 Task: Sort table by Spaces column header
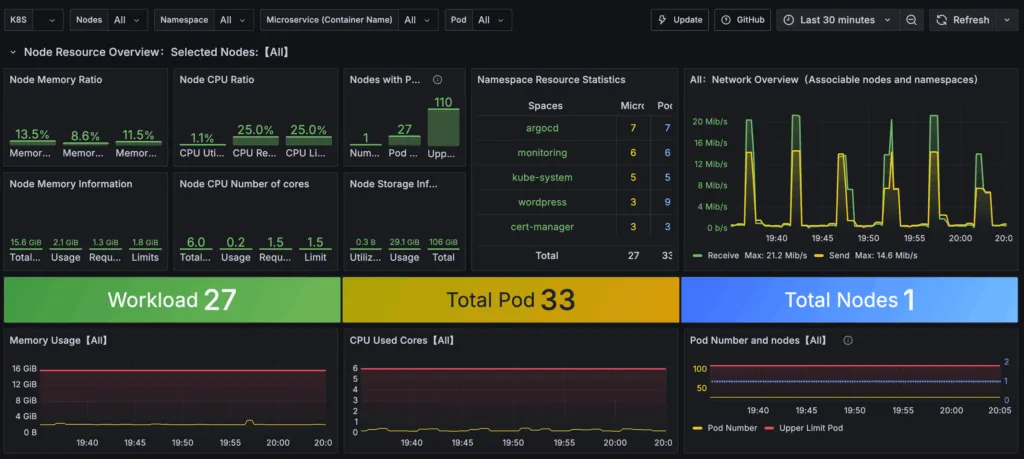tap(545, 105)
